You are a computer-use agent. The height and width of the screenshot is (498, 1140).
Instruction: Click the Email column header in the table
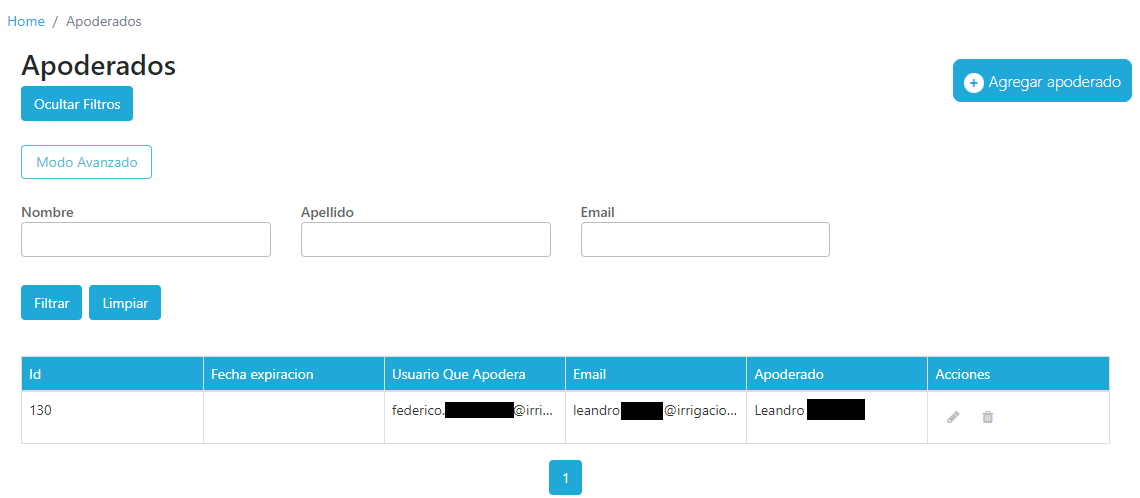[590, 374]
